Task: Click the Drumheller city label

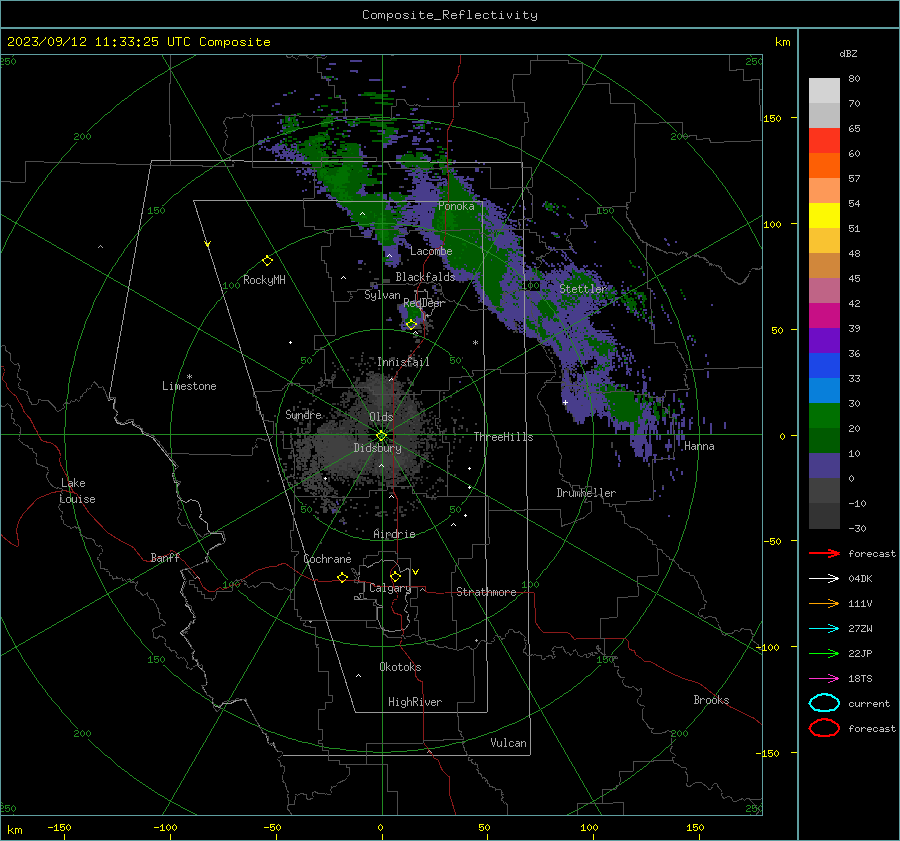Action: coord(586,493)
